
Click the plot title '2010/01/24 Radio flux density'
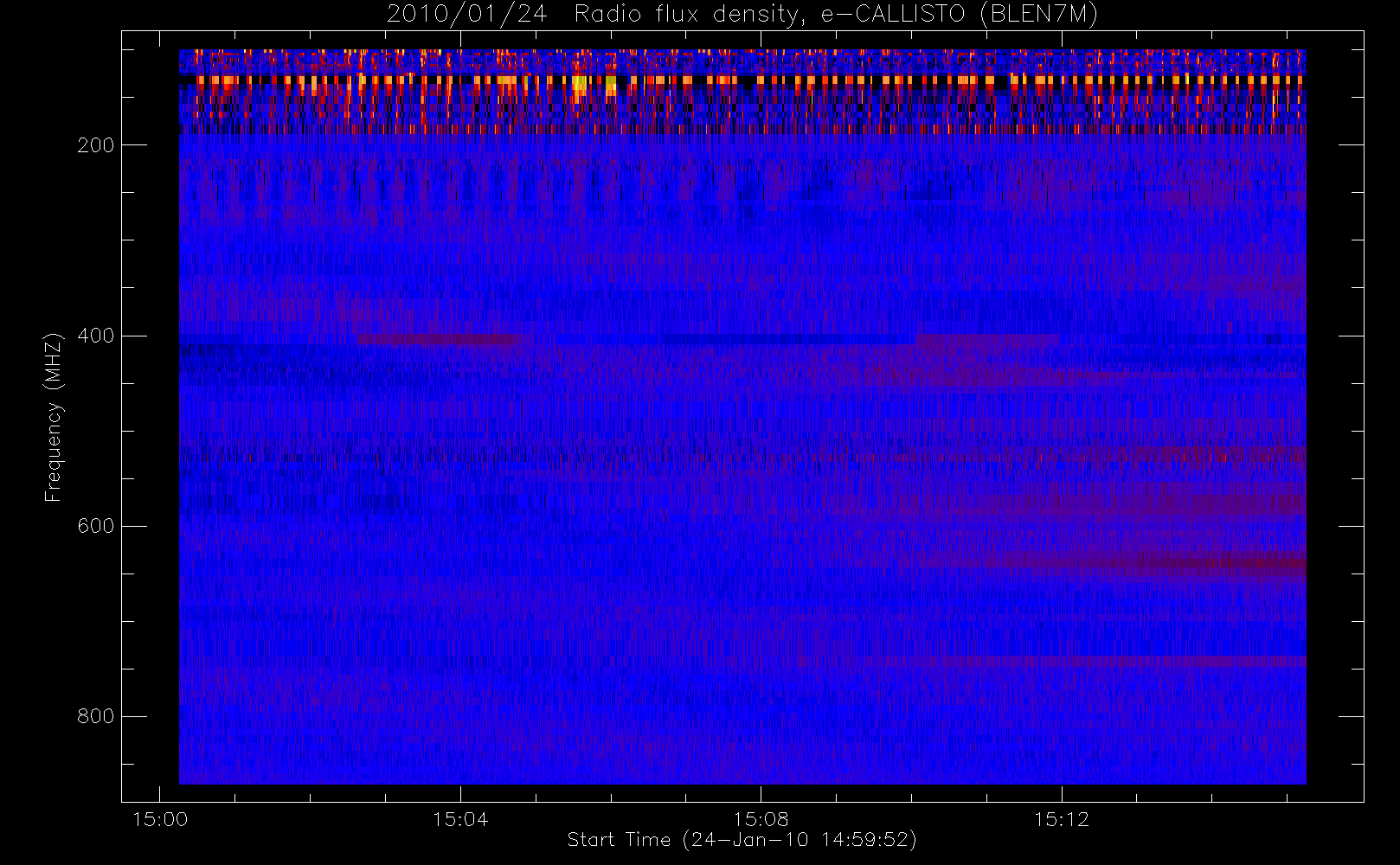click(x=742, y=15)
